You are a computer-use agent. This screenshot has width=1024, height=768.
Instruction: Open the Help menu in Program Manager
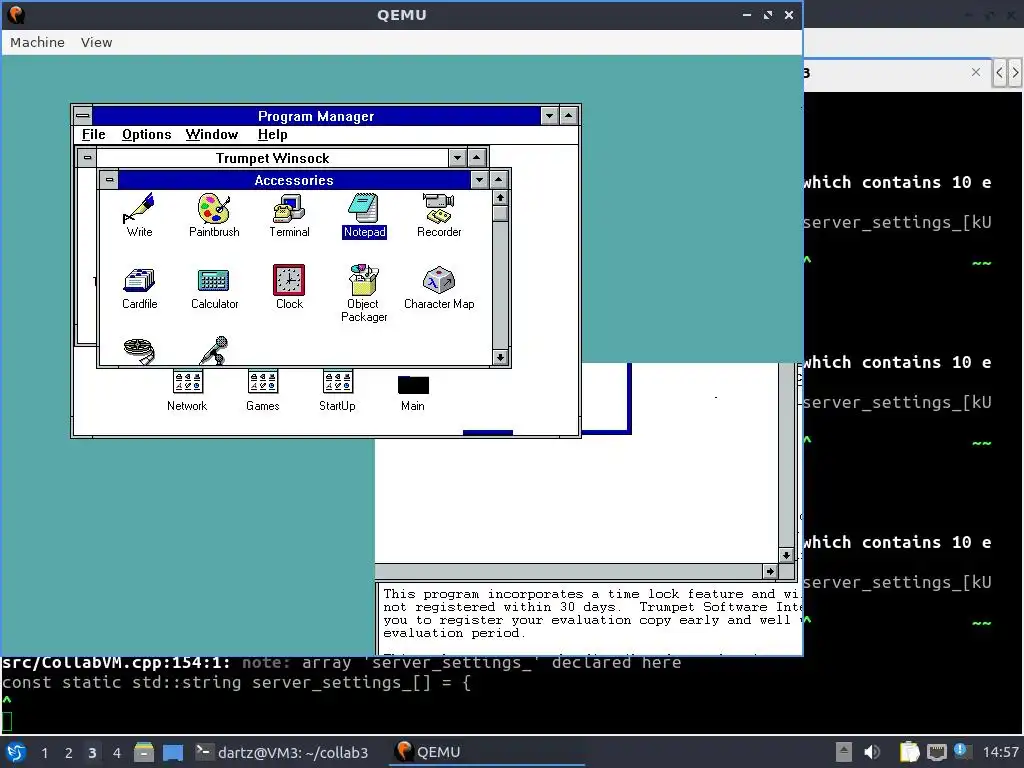click(272, 135)
